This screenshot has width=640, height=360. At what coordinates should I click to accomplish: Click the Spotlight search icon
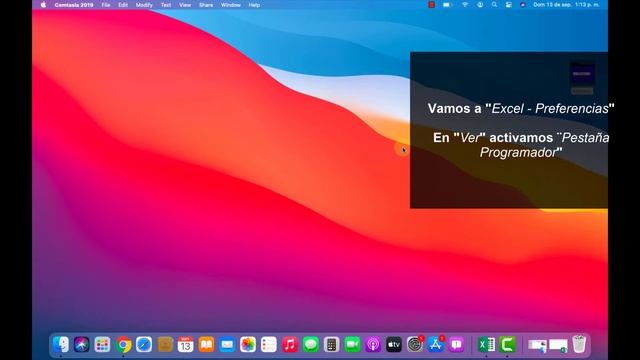[x=494, y=5]
